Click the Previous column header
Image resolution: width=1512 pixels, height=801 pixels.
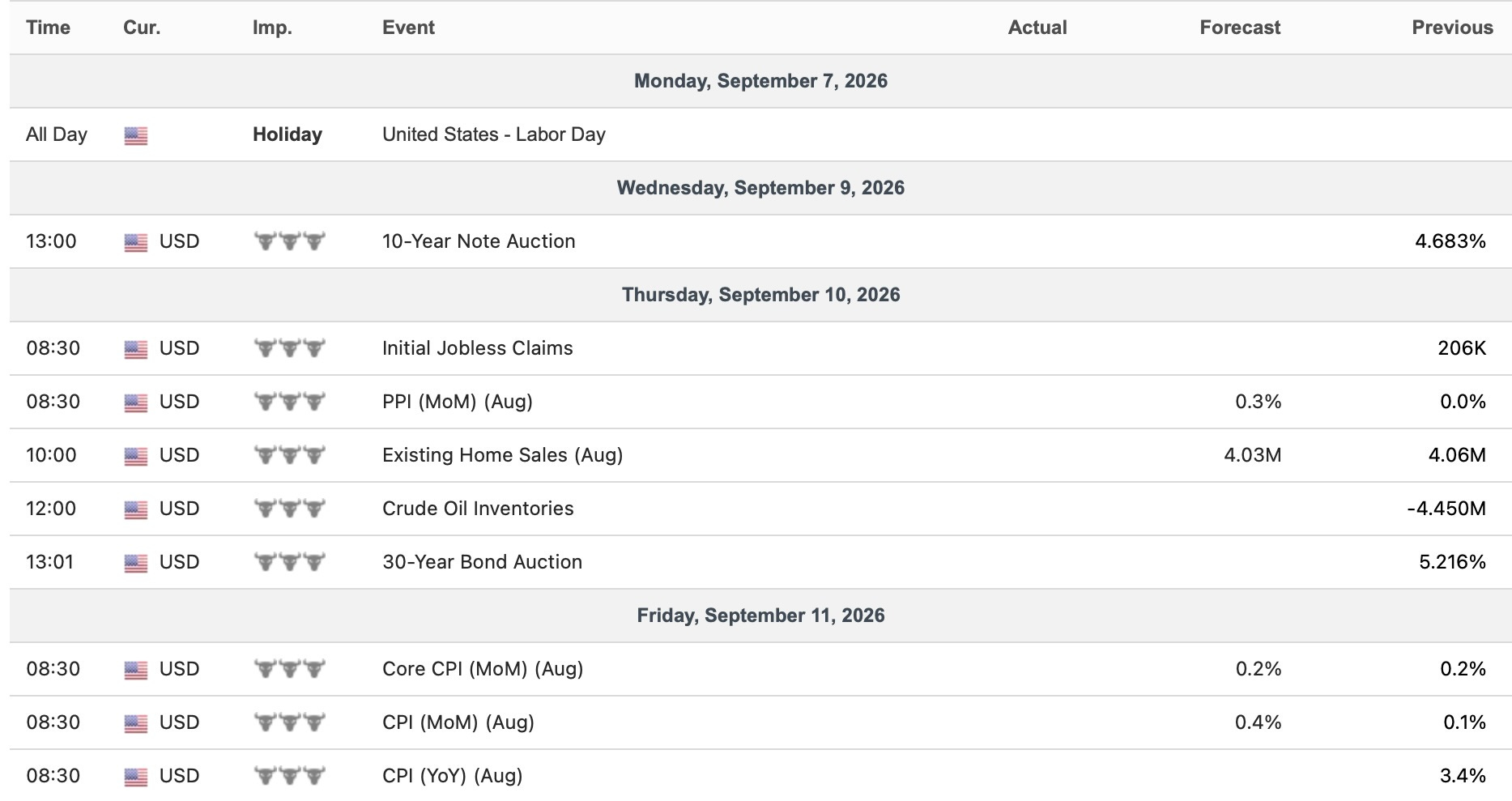[x=1452, y=28]
